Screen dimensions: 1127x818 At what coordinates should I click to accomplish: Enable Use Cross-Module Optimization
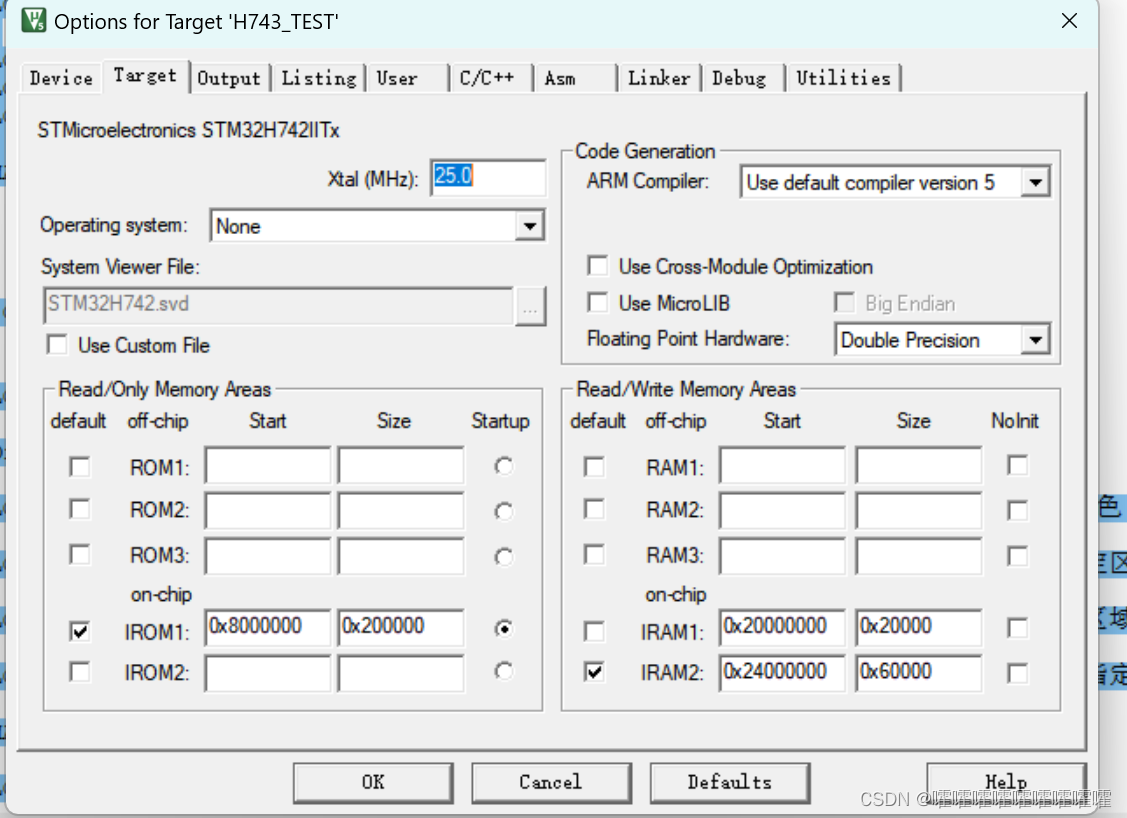click(x=597, y=266)
